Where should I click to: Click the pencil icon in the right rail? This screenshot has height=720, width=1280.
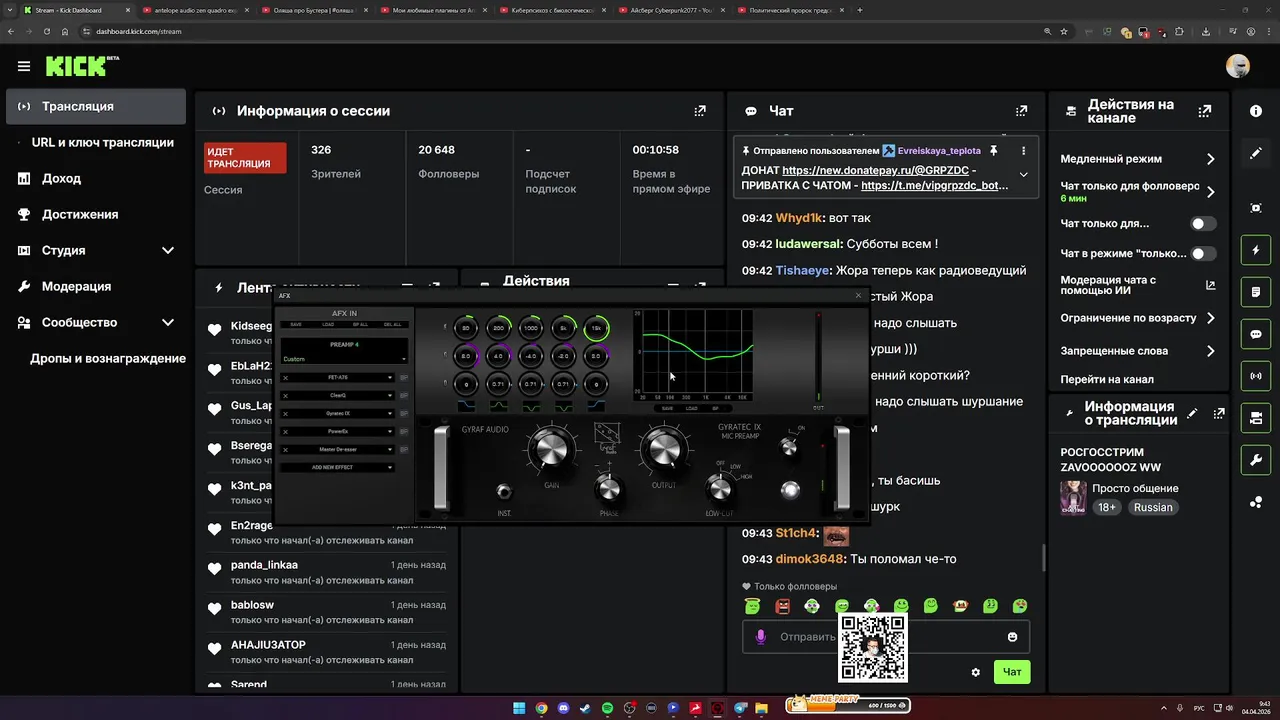click(x=1256, y=153)
